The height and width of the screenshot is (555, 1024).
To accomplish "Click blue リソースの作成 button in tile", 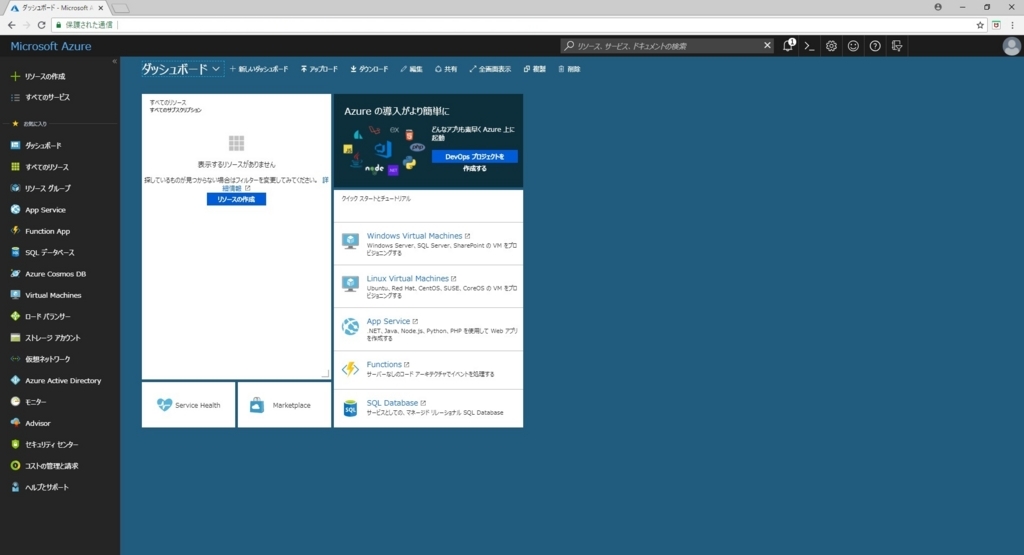I will click(x=236, y=199).
